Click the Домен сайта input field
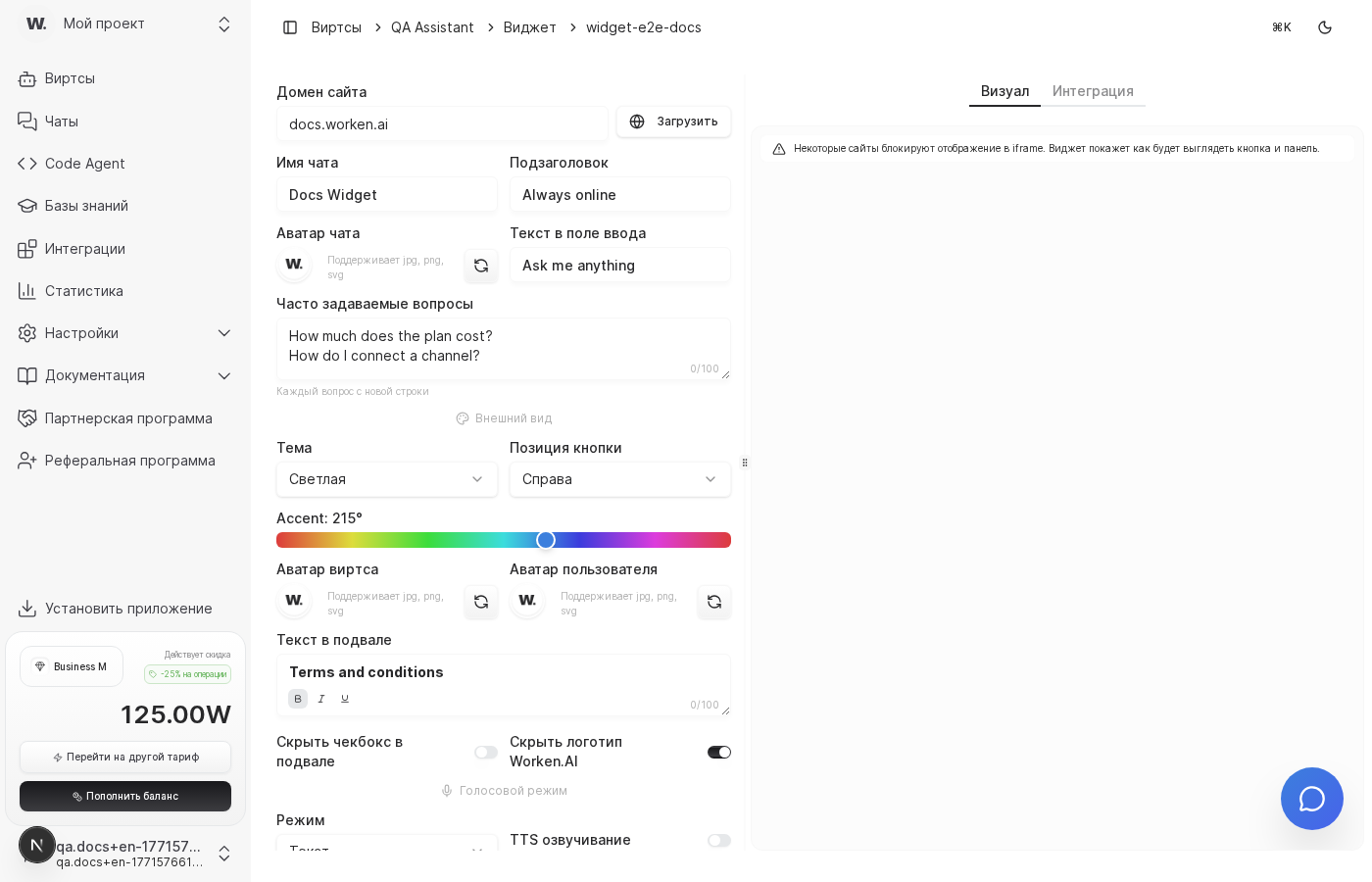Screen dimensions: 1372x882 pyautogui.click(x=442, y=123)
